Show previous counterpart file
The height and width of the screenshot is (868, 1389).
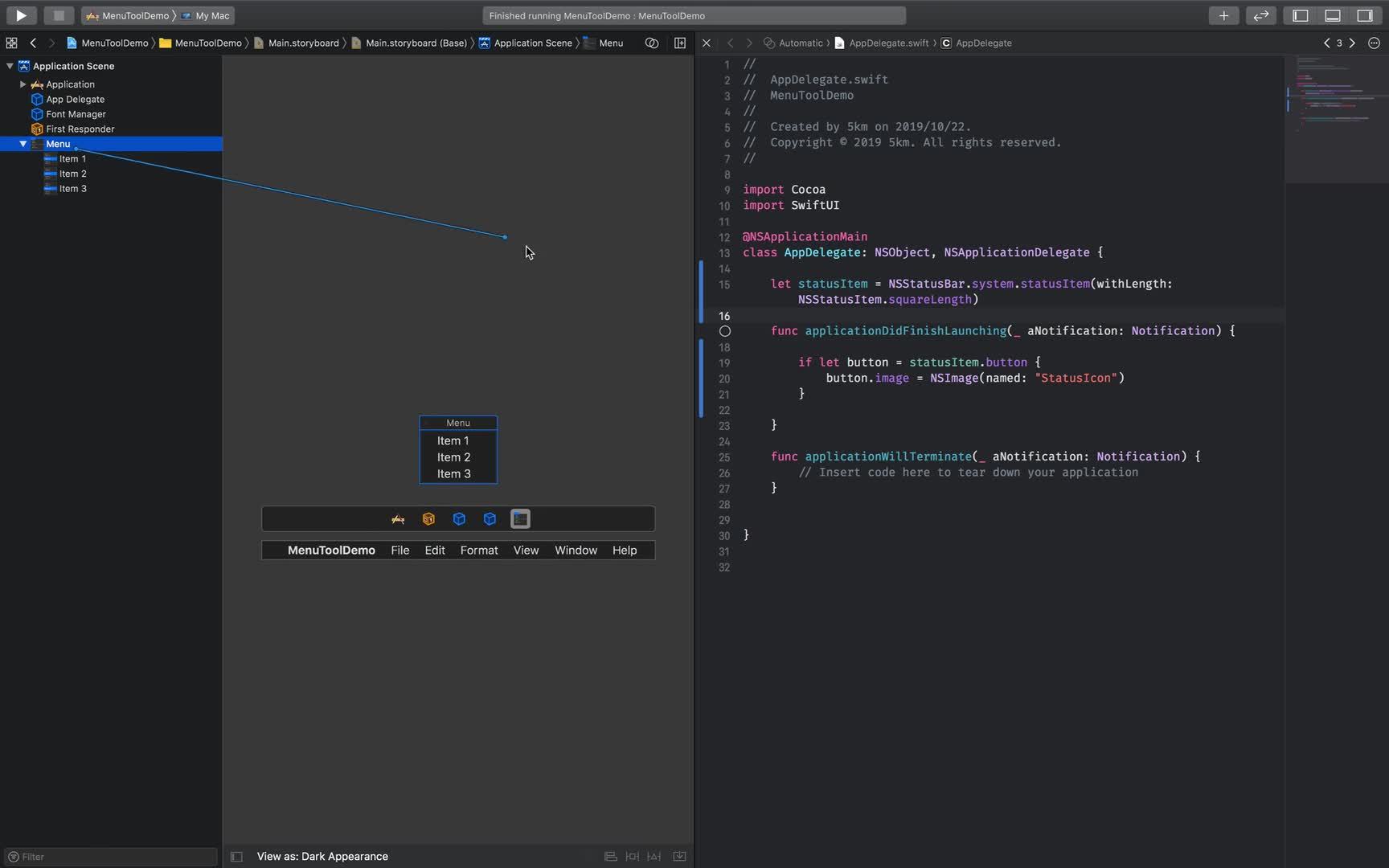point(1326,43)
